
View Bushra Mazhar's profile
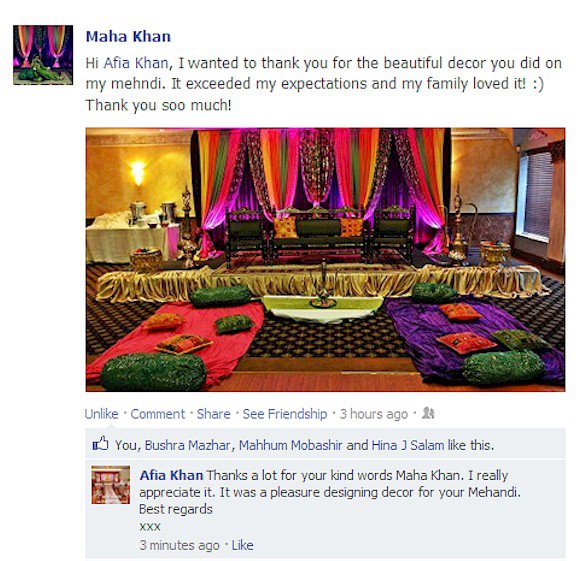point(188,445)
